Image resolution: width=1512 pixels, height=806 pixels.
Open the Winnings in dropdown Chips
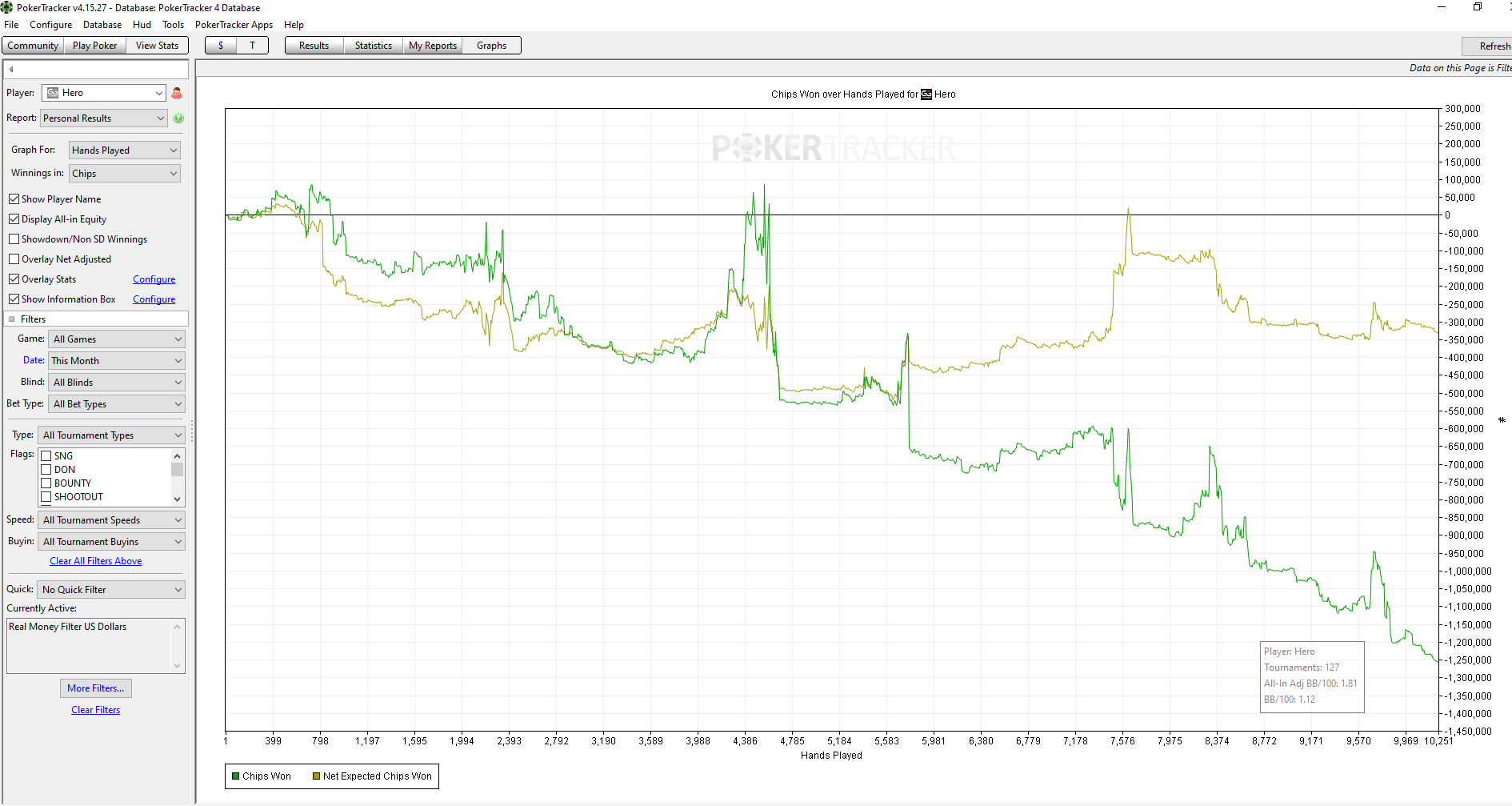(125, 174)
